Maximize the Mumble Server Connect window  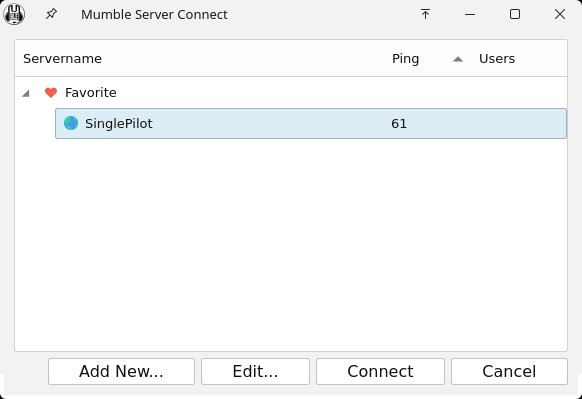(515, 14)
